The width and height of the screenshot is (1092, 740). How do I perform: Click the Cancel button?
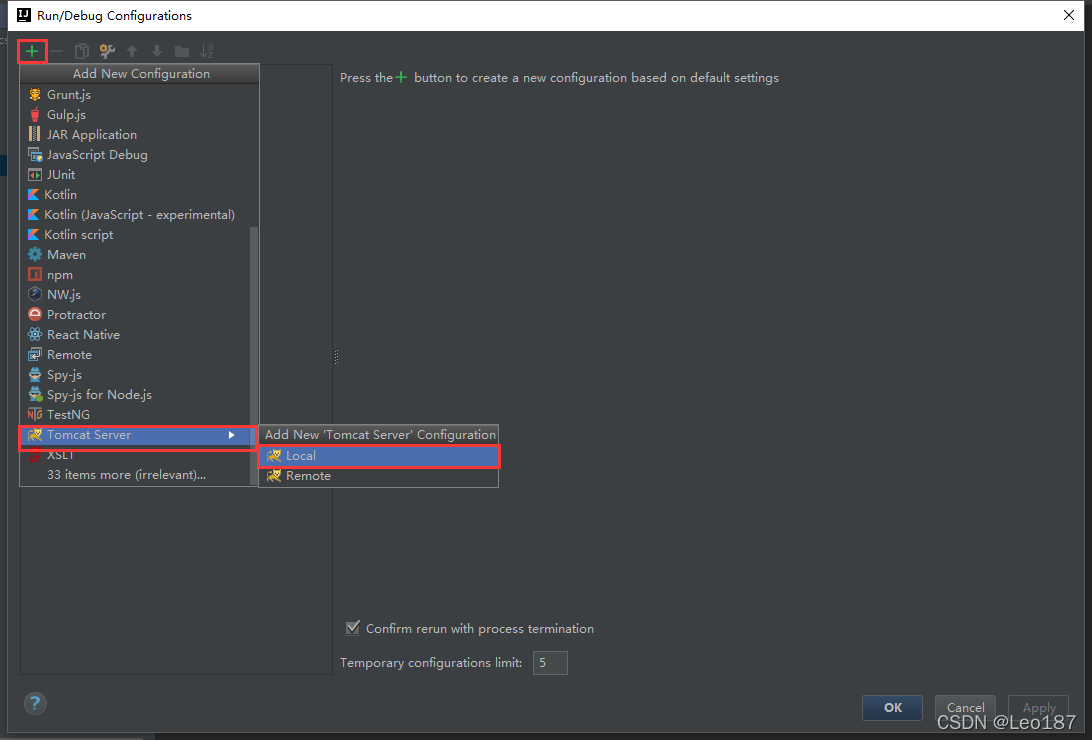965,707
